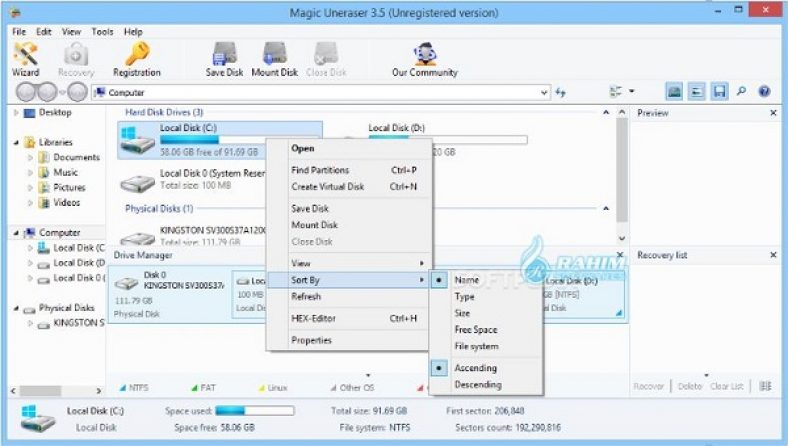Image resolution: width=788 pixels, height=446 pixels.
Task: Click the Recovery toolbar icon
Action: pyautogui.click(x=76, y=59)
